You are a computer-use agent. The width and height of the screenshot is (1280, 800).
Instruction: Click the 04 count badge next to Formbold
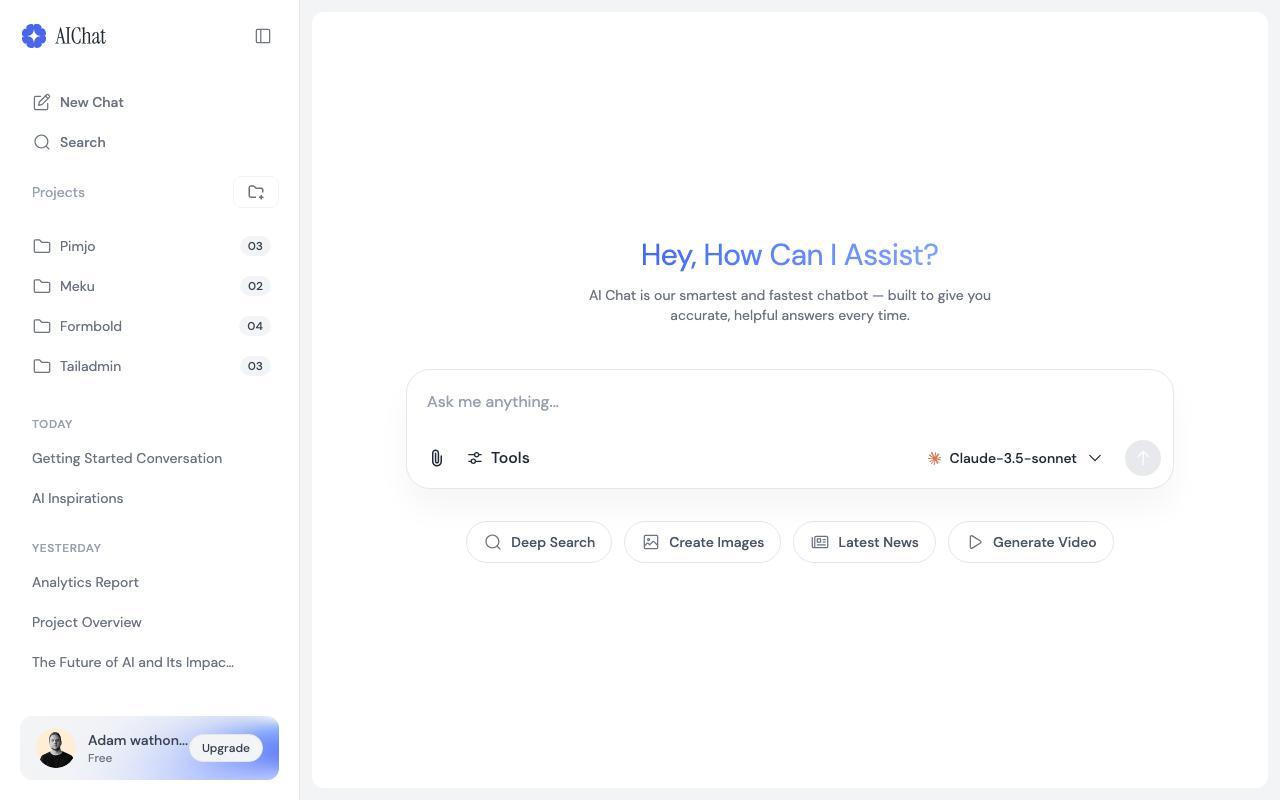click(x=255, y=326)
